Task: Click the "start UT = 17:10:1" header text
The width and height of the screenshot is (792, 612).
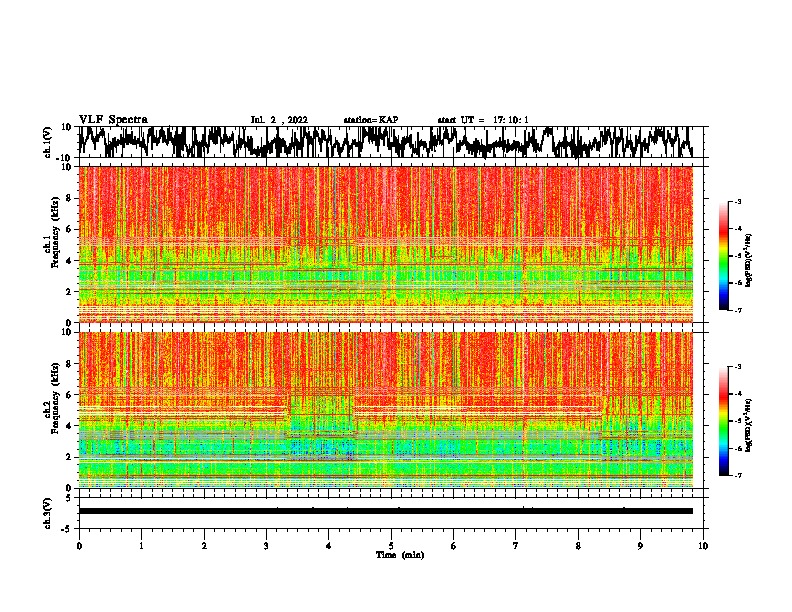Action: pyautogui.click(x=483, y=120)
